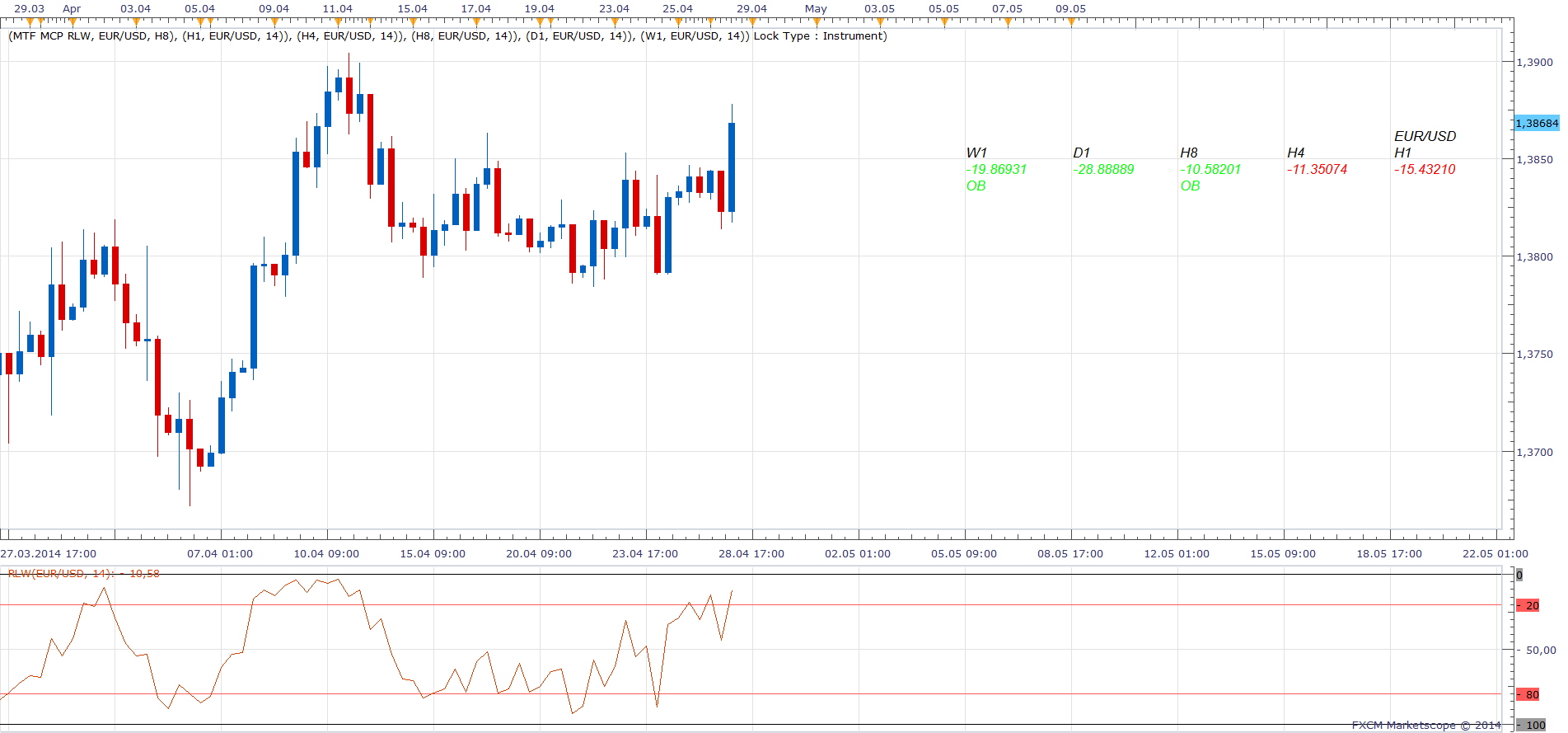1568x733 pixels.
Task: Click the W1 timeframe reading -19.86931
Action: (996, 169)
